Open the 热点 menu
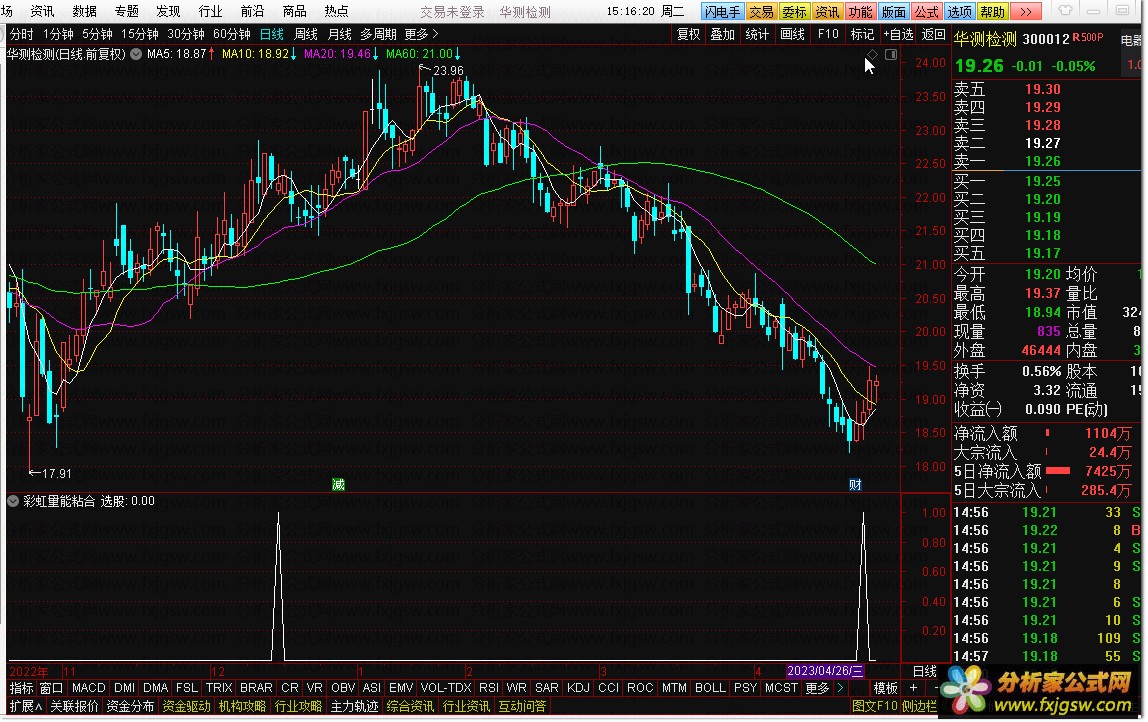The height and width of the screenshot is (722, 1148). pos(336,12)
